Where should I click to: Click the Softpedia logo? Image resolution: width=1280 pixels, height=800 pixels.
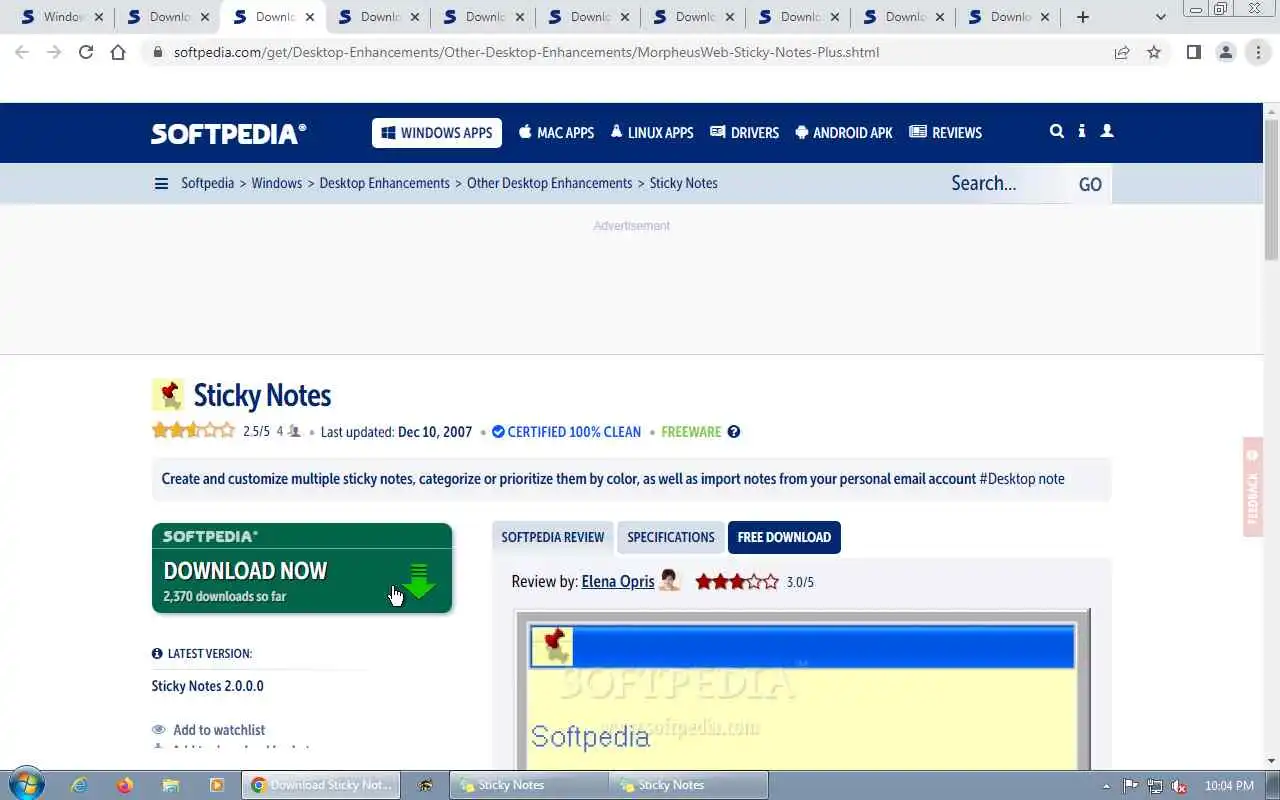tap(229, 133)
